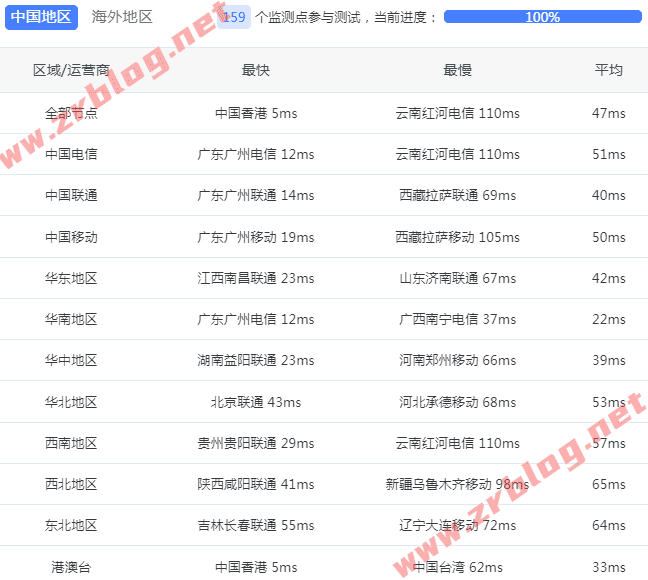The image size is (648, 580).
Task: Sort by the 区域/运营商 column header
Action: pos(71,70)
